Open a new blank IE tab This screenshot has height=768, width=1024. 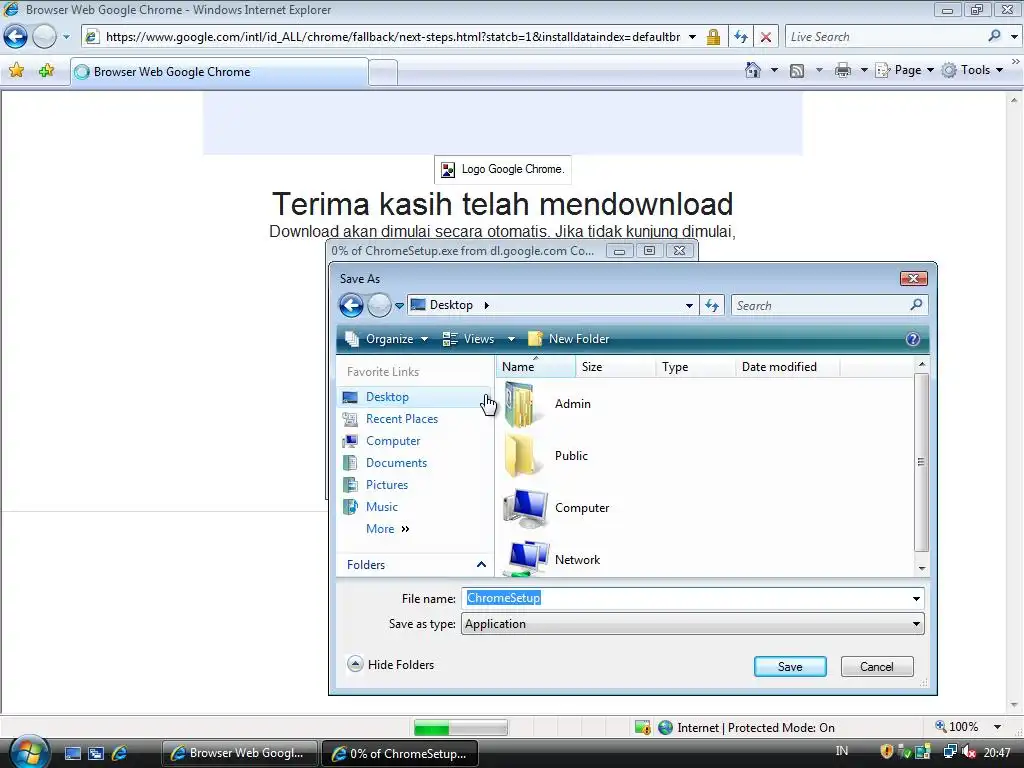click(x=383, y=72)
